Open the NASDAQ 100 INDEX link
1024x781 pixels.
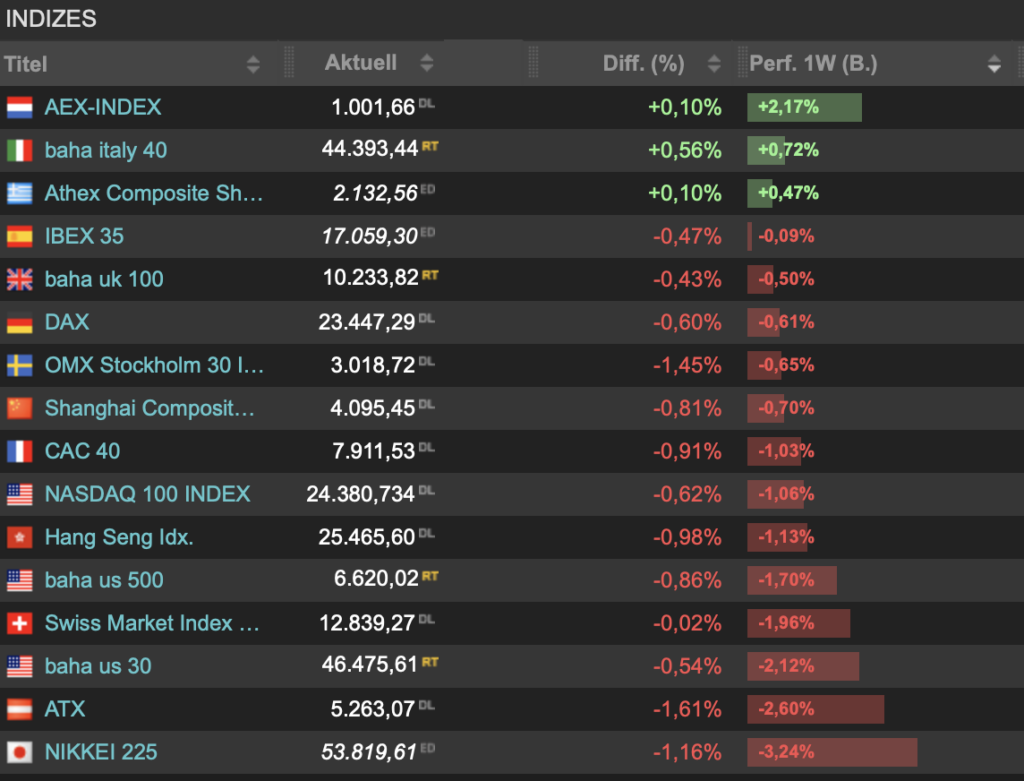[147, 494]
